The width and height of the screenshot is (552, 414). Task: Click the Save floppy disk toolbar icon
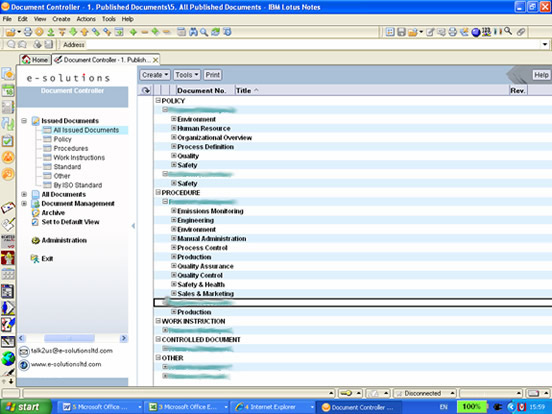[401, 32]
